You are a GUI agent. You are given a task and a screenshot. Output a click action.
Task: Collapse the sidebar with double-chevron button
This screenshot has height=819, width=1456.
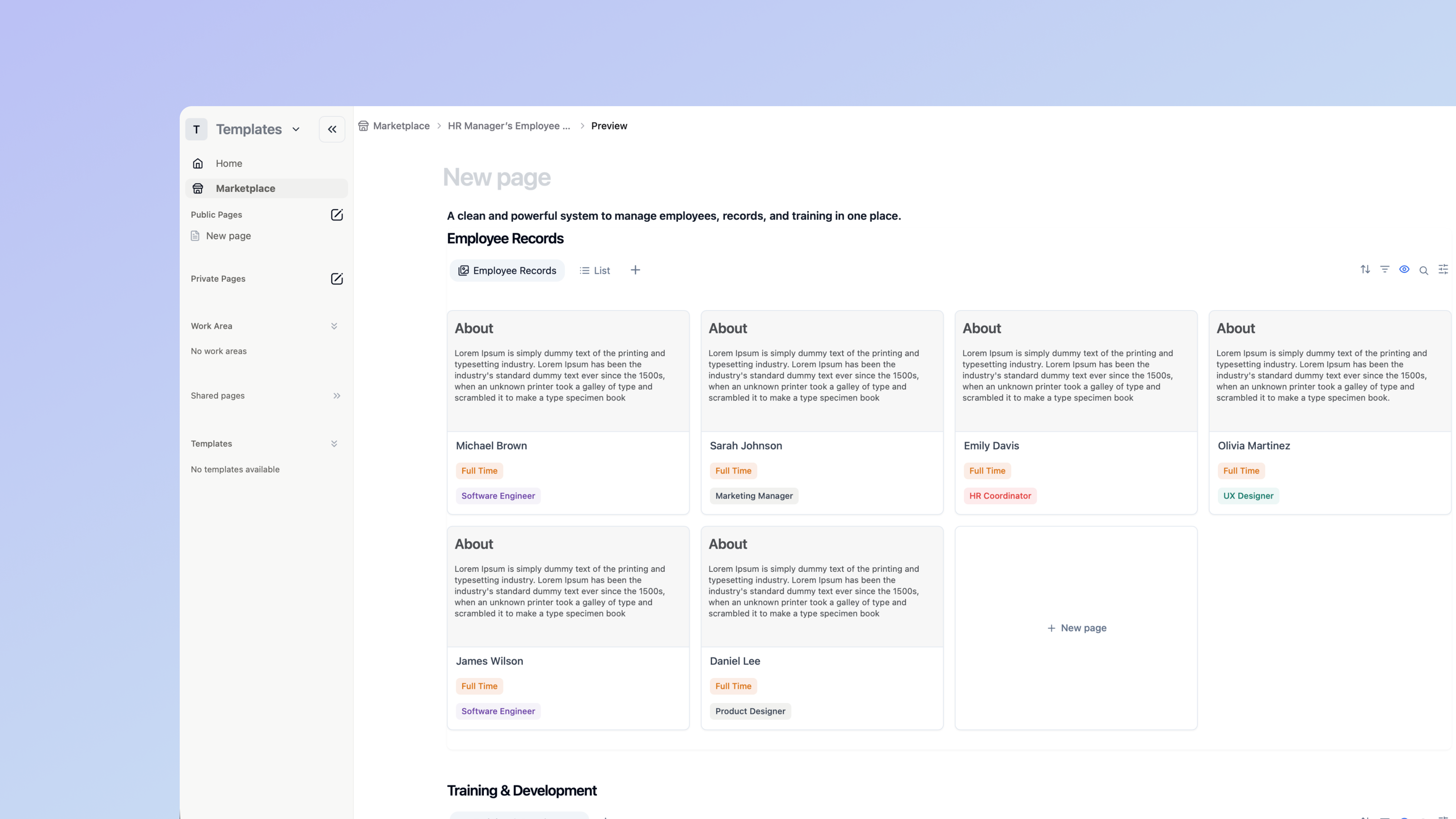click(332, 129)
